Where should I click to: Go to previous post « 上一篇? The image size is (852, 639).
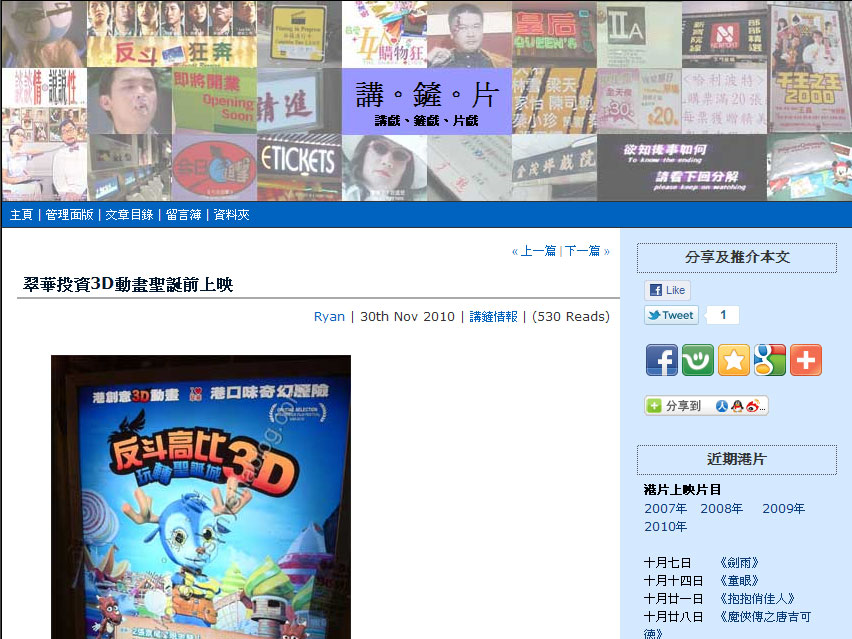(x=533, y=251)
